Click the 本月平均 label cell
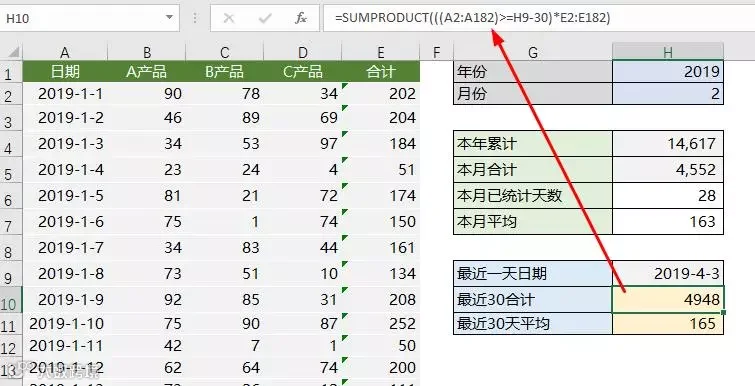This screenshot has width=755, height=386. [x=533, y=221]
